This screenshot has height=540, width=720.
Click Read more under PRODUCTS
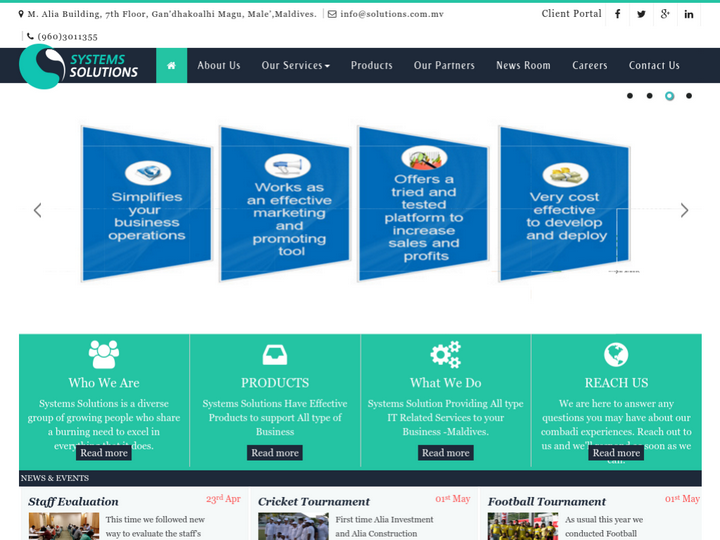coord(275,453)
